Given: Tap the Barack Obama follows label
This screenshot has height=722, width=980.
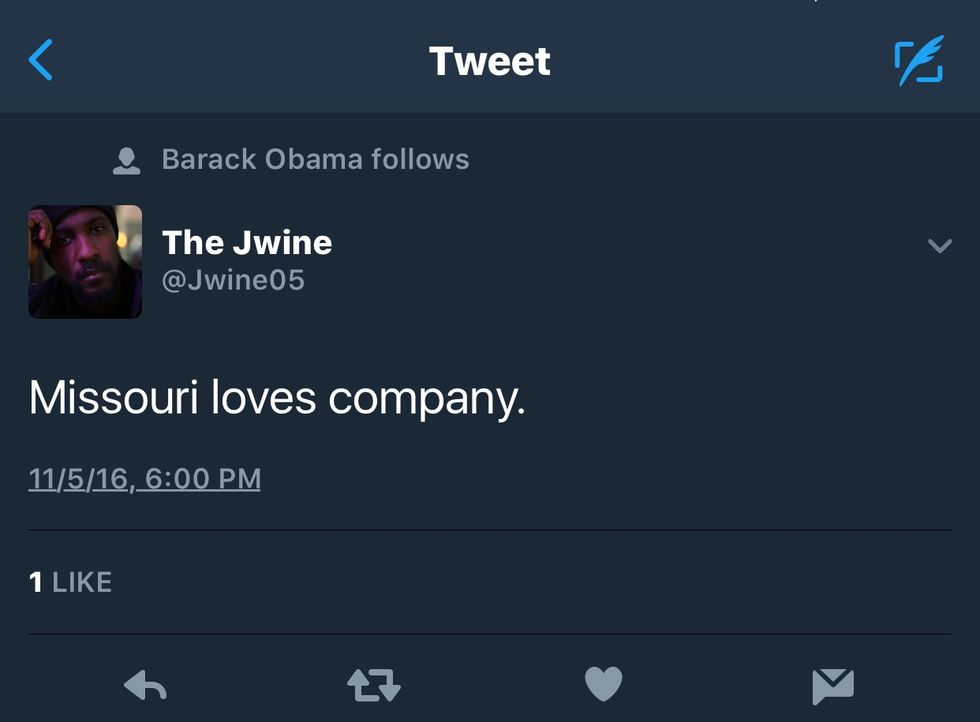Looking at the screenshot, I should coord(315,159).
